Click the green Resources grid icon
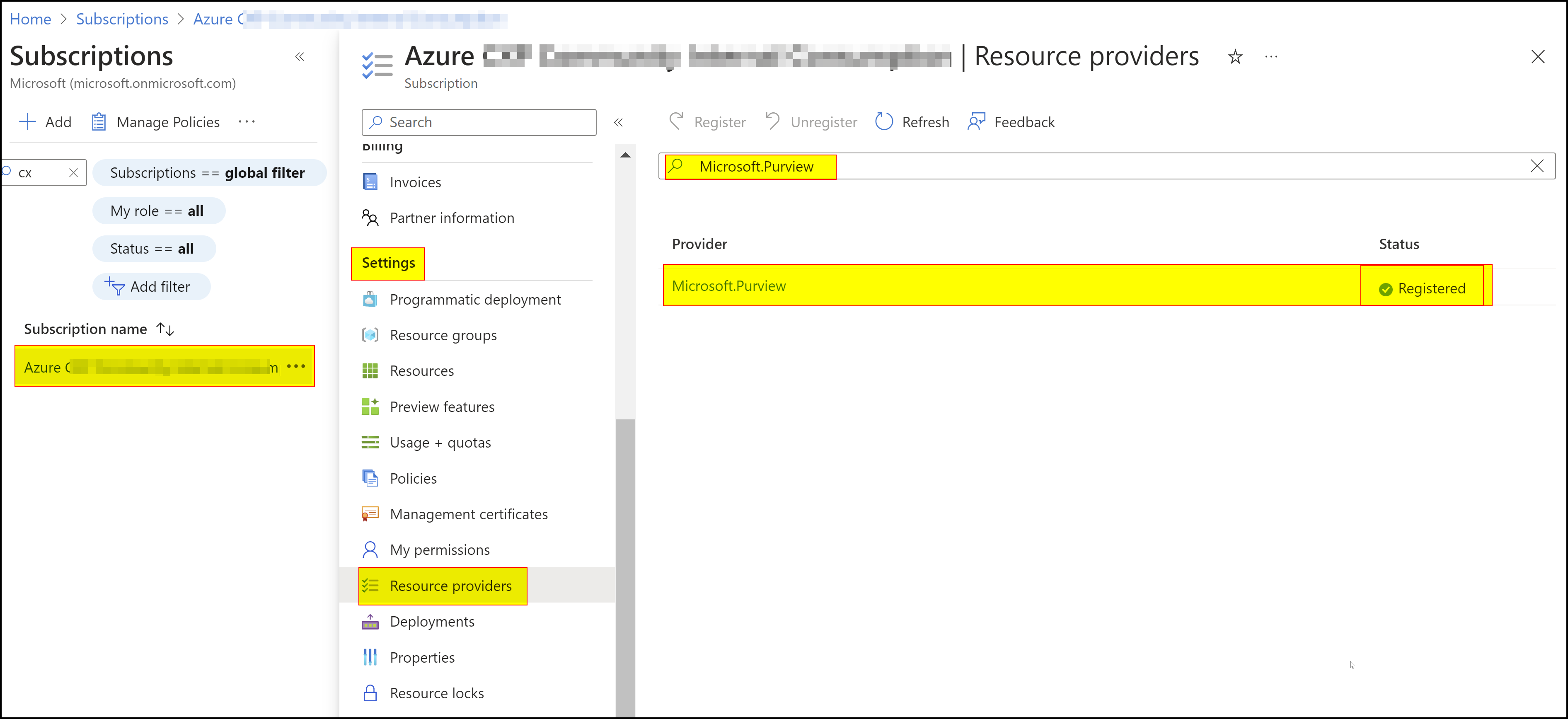Image resolution: width=1568 pixels, height=719 pixels. [x=370, y=371]
